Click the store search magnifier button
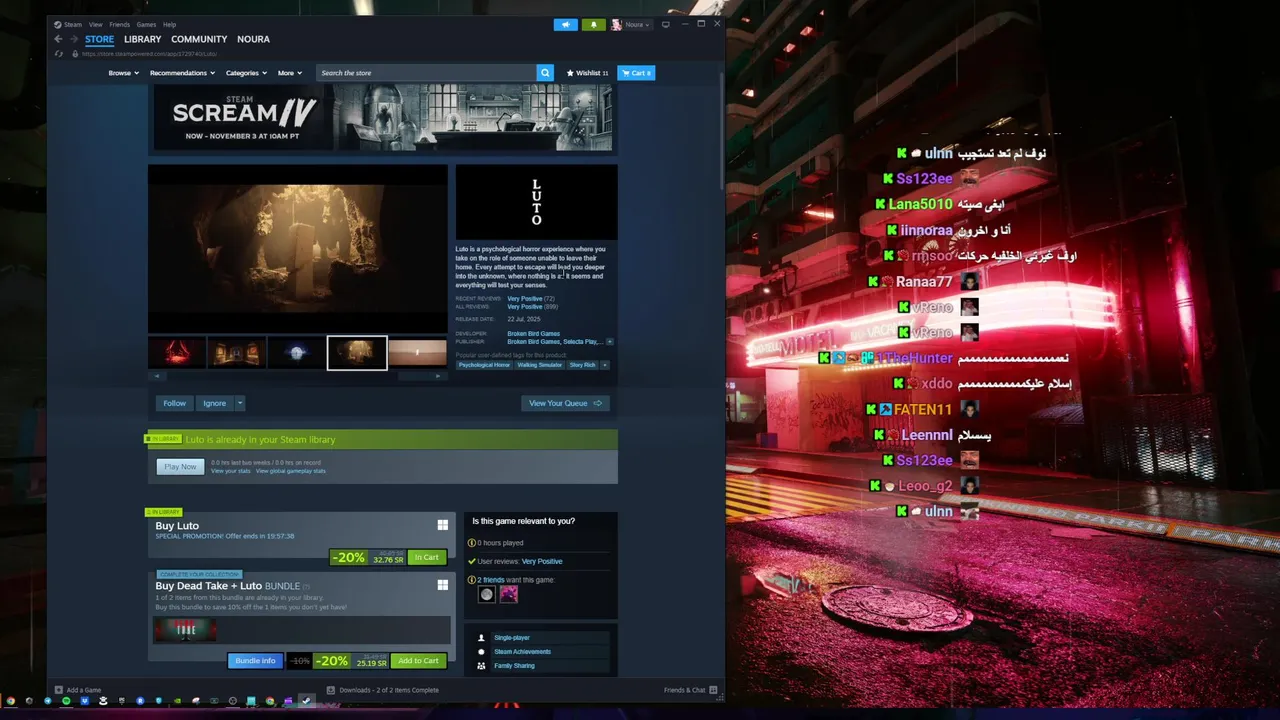The width and height of the screenshot is (1280, 720). tap(545, 73)
